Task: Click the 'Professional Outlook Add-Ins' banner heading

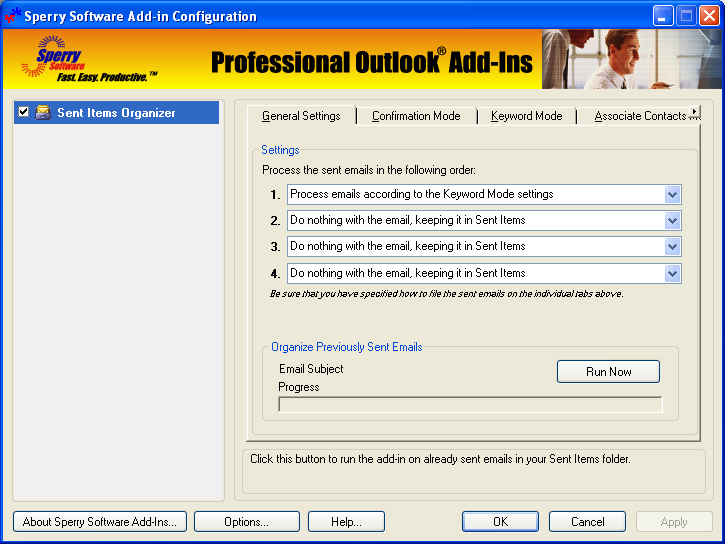Action: tap(372, 62)
